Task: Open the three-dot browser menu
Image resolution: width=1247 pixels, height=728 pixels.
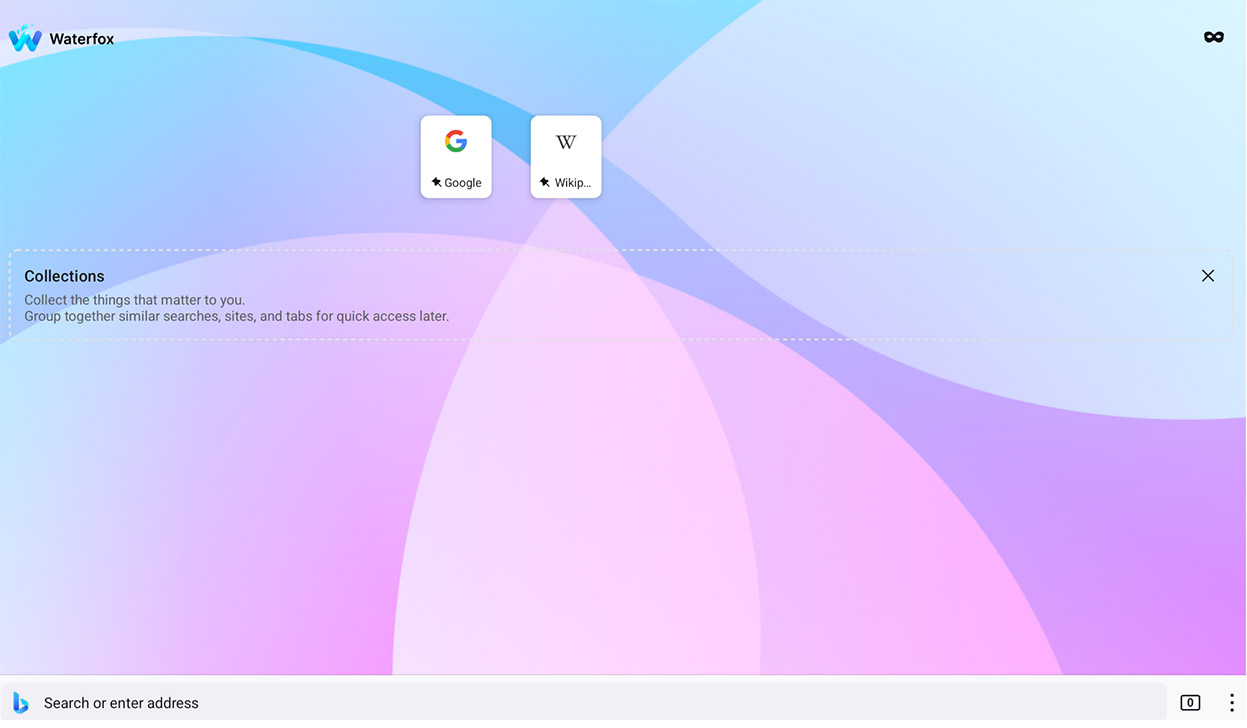Action: point(1231,703)
